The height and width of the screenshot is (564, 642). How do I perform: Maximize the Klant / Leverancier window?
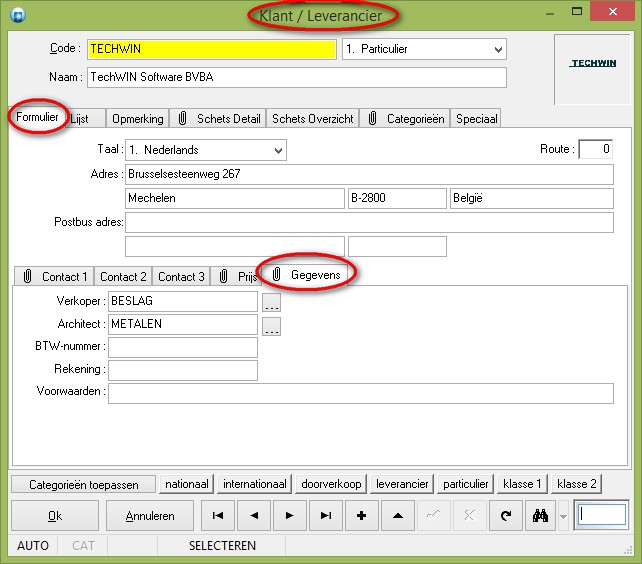pos(577,11)
